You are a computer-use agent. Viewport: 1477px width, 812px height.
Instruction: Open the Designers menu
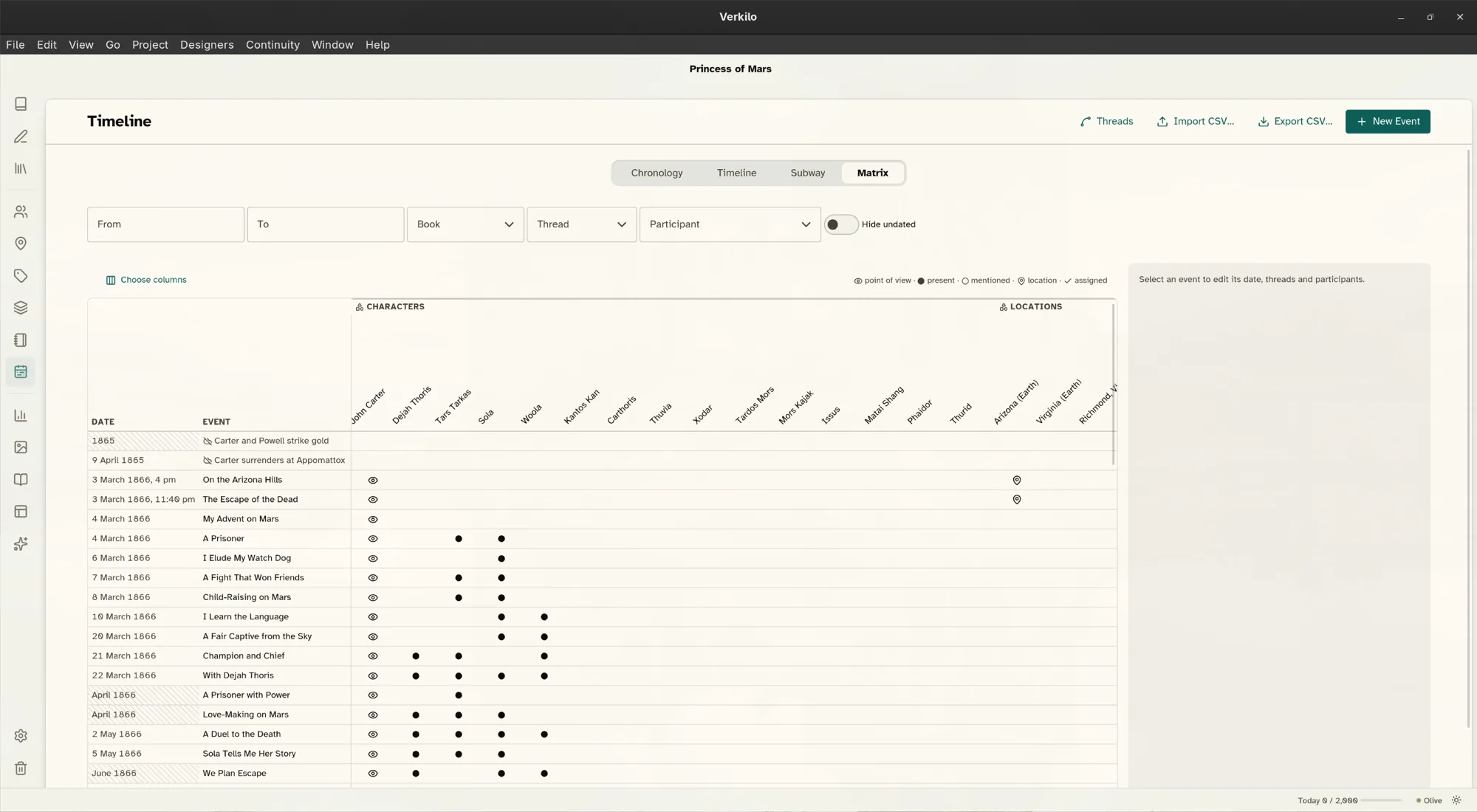(207, 45)
